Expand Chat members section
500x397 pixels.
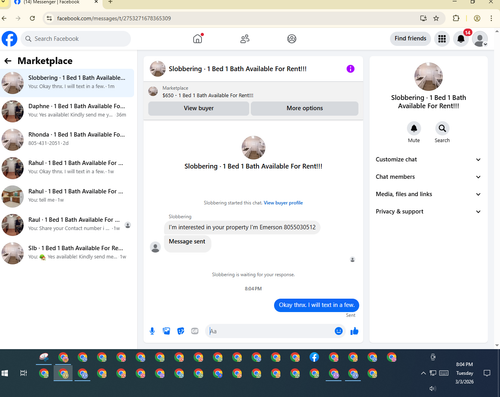(428, 177)
